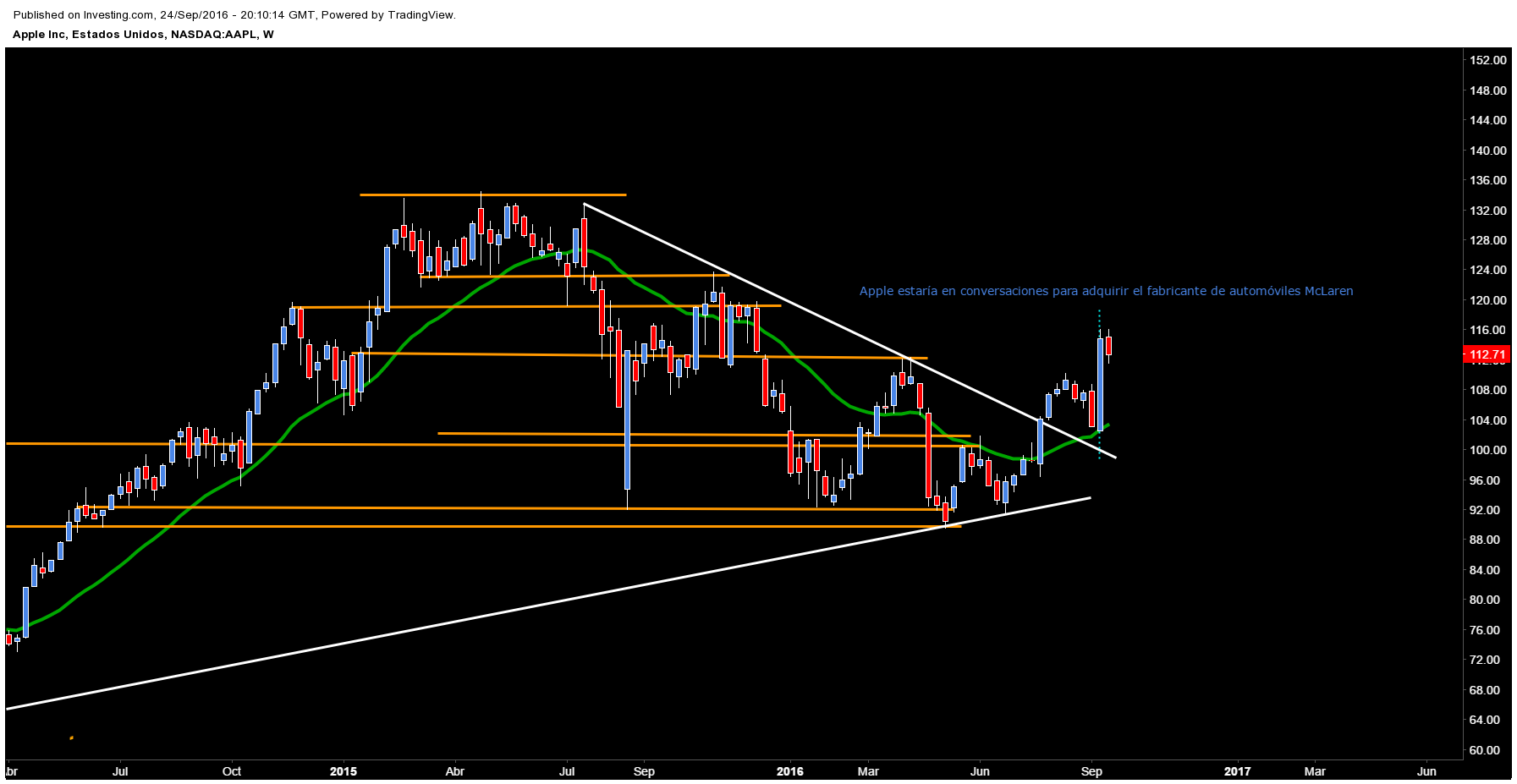This screenshot has height=784, width=1517.
Task: Click the Apr label on the time axis
Action: point(455,771)
